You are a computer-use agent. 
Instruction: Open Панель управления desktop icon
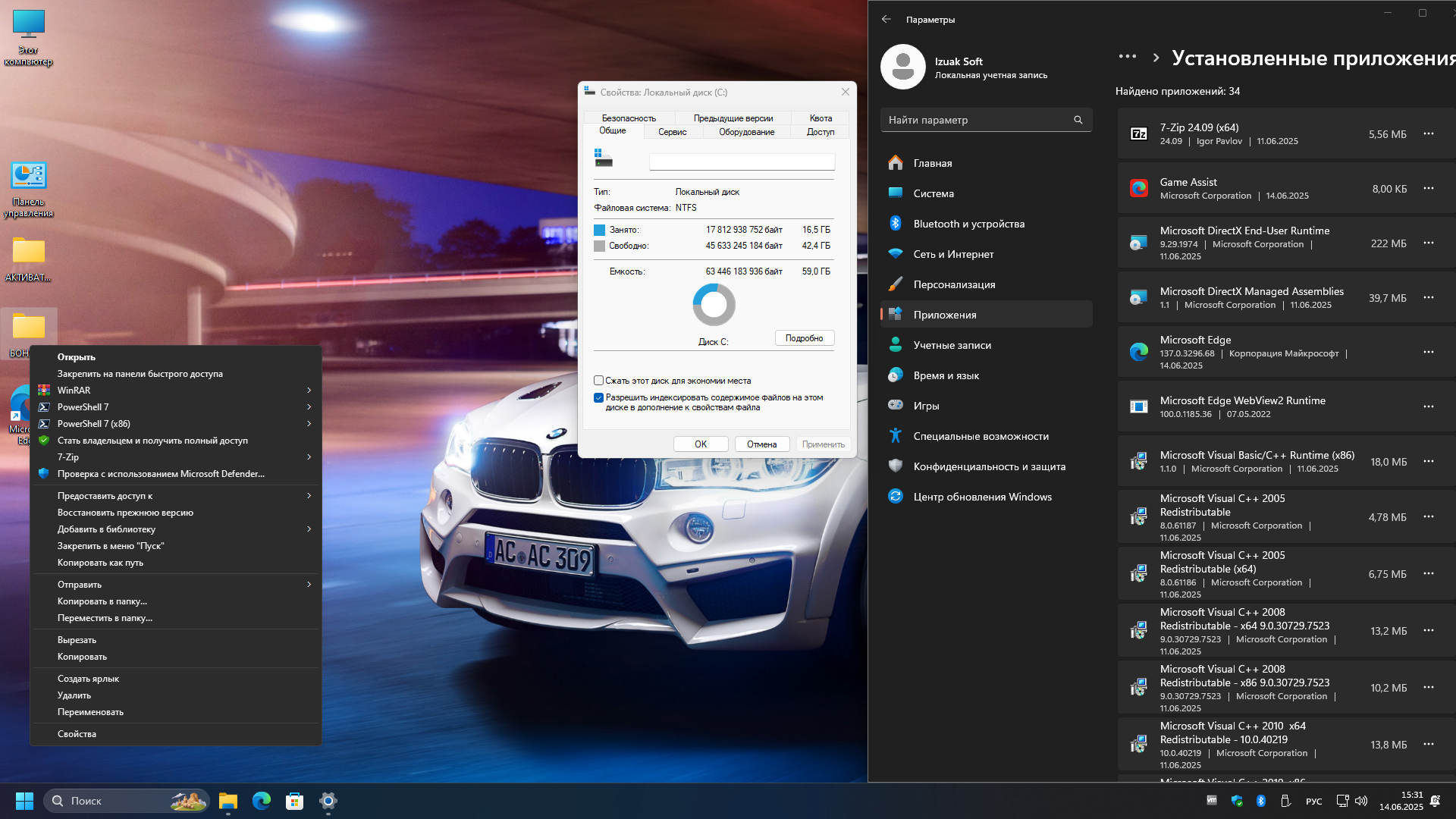(29, 190)
